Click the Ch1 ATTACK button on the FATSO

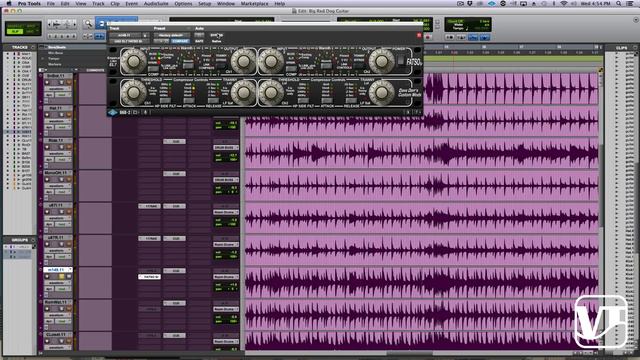(189, 100)
